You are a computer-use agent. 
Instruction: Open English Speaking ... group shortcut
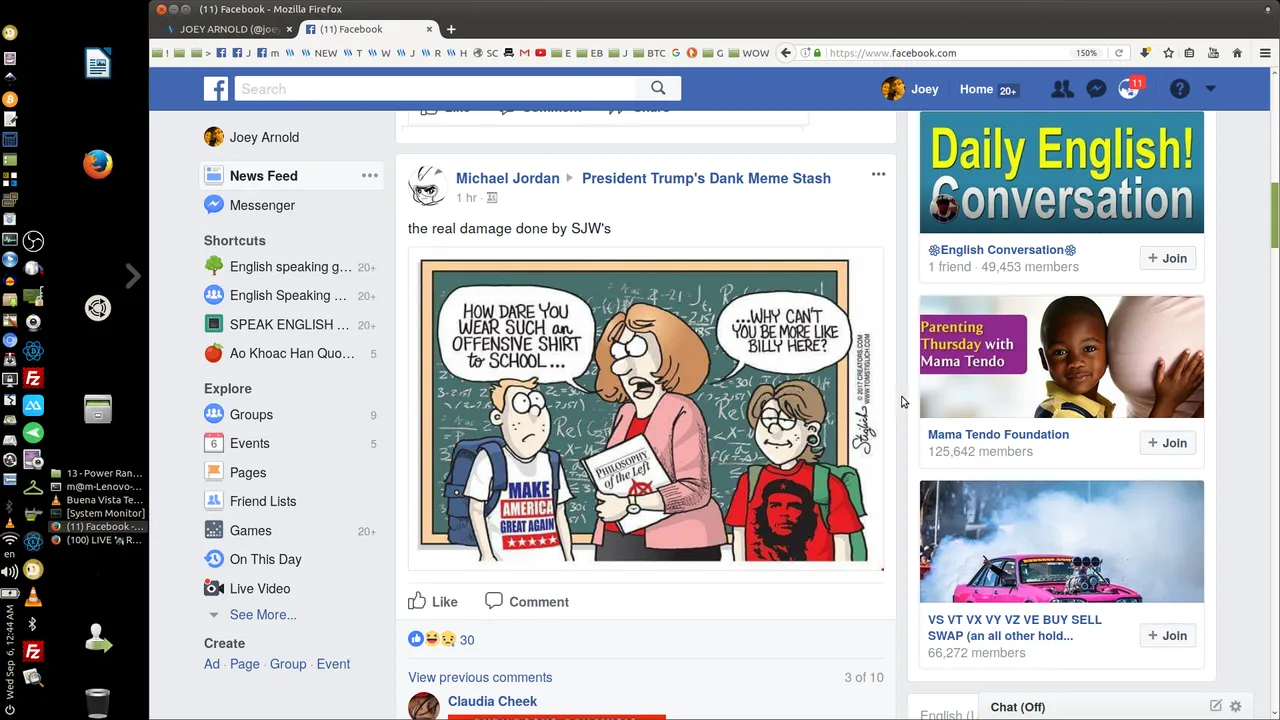click(x=290, y=296)
